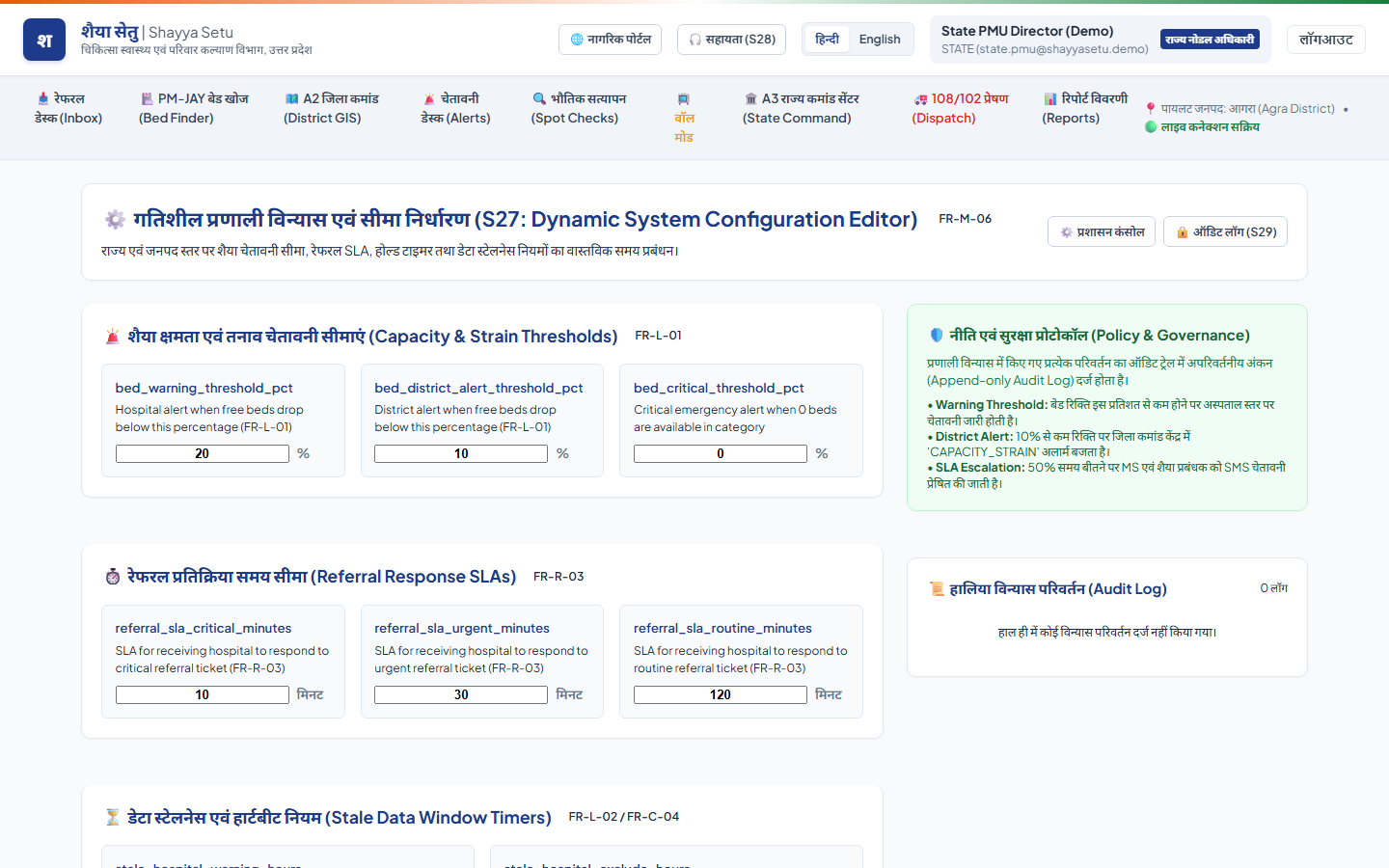
Task: Click the gear icon beside S27 configuration heading
Action: pyautogui.click(x=115, y=220)
